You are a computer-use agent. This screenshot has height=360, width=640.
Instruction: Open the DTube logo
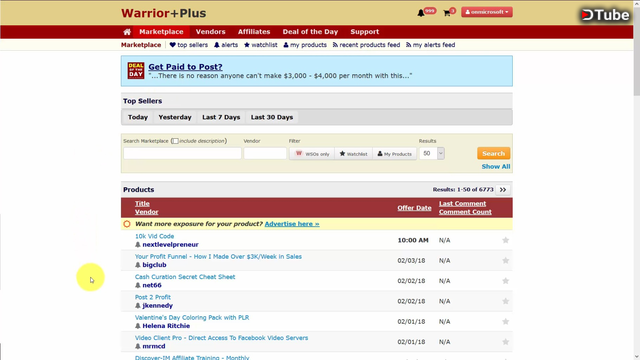click(x=605, y=15)
